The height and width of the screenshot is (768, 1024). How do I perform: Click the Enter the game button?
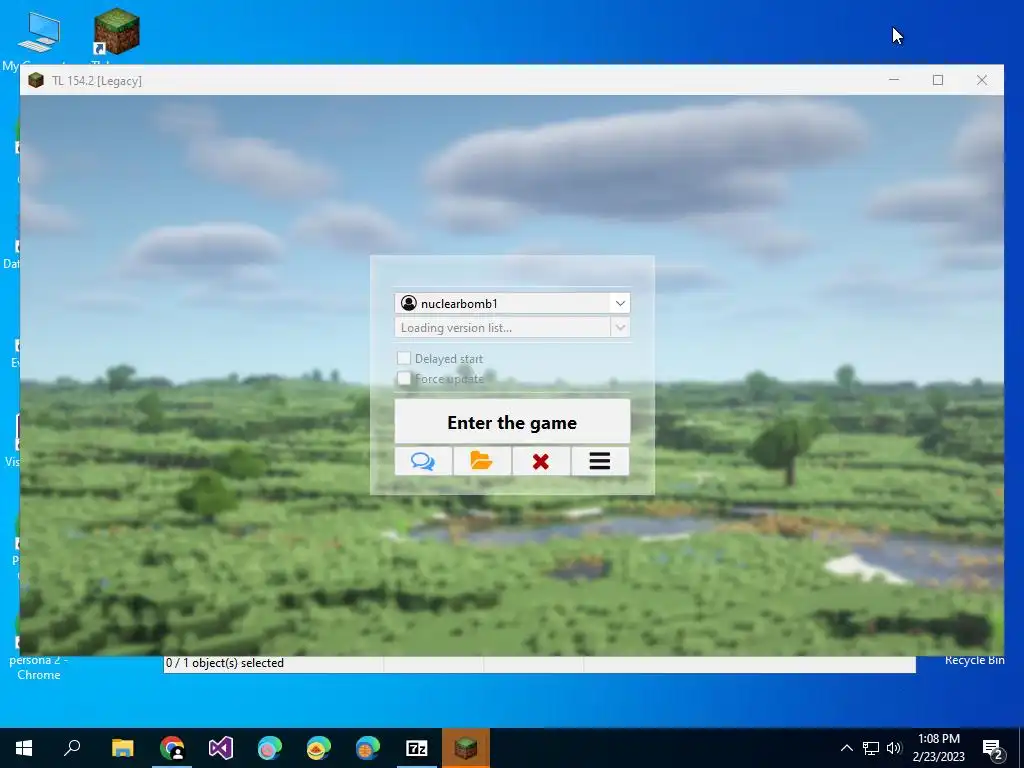512,422
